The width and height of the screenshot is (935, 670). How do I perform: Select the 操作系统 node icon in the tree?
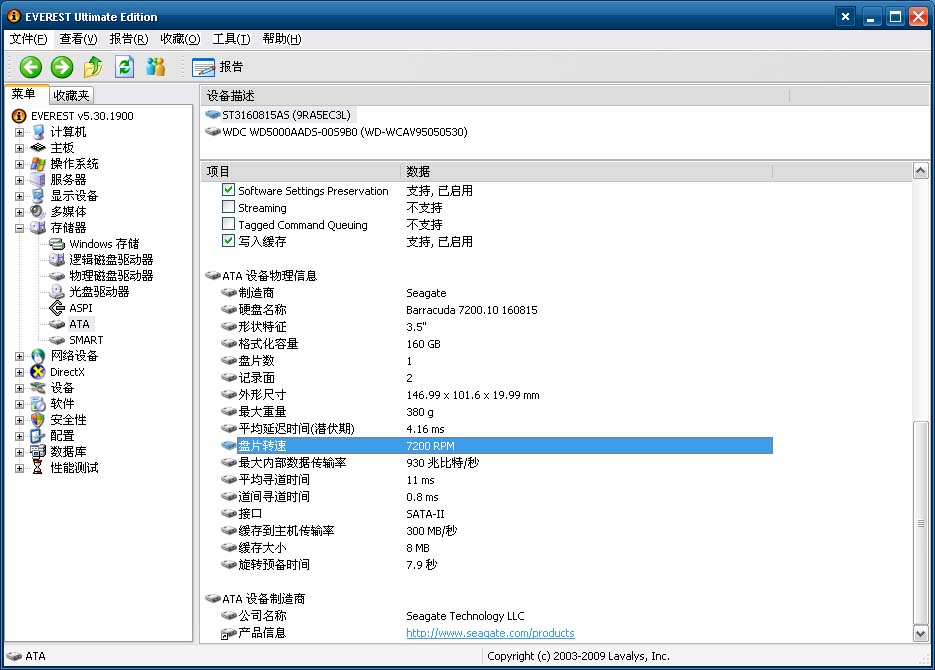[x=38, y=164]
